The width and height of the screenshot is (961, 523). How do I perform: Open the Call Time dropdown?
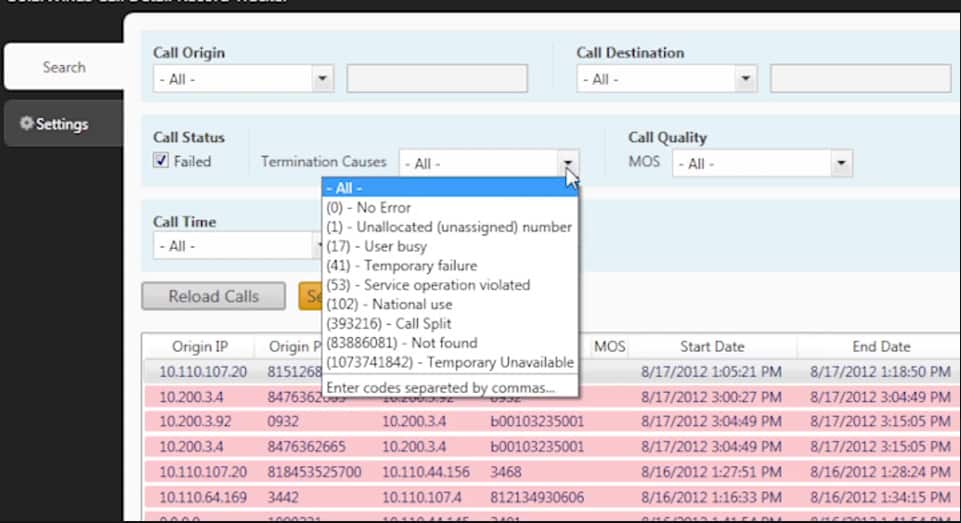click(x=239, y=246)
